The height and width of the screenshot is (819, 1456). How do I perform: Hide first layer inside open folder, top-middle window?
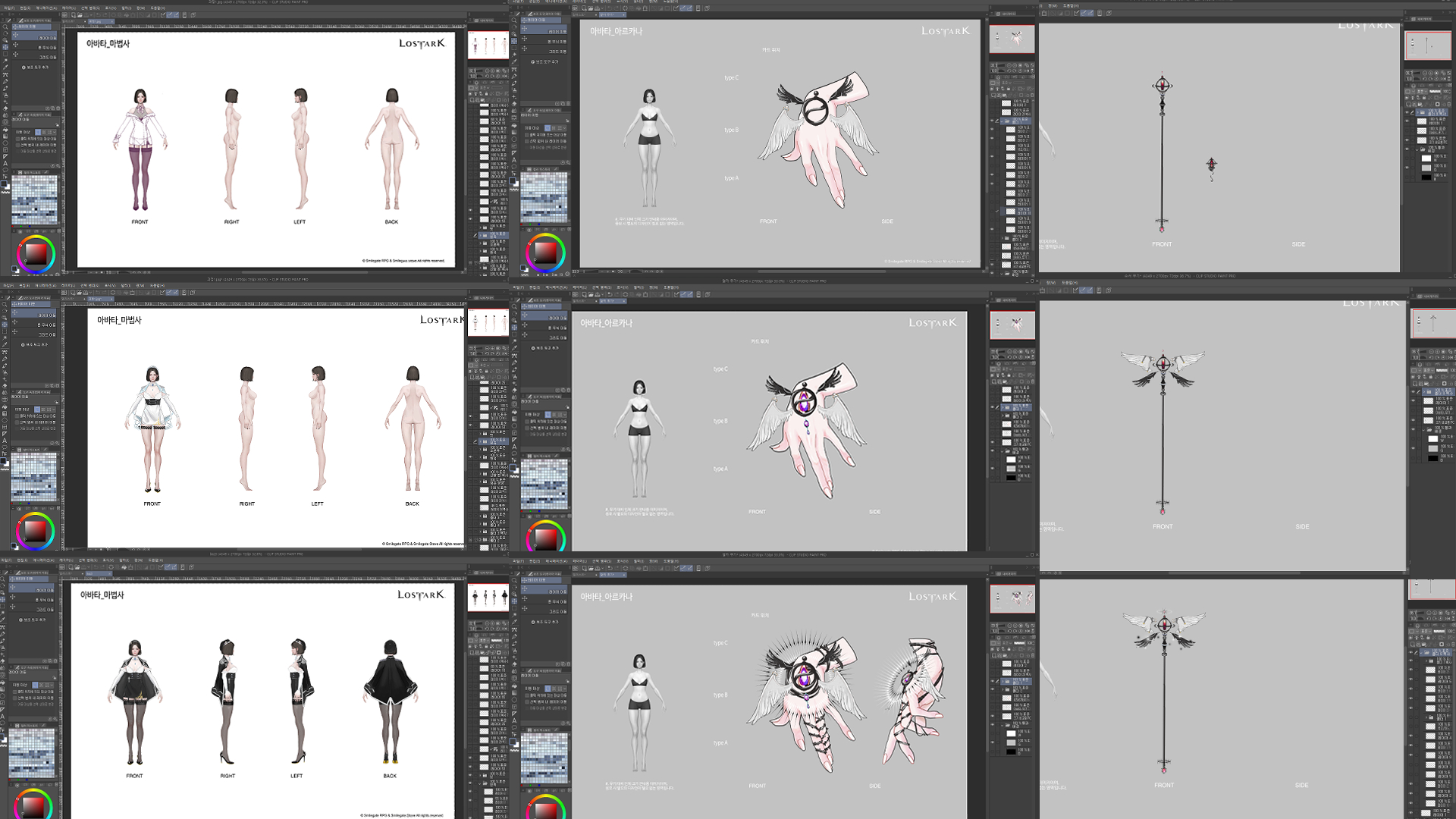click(x=992, y=129)
